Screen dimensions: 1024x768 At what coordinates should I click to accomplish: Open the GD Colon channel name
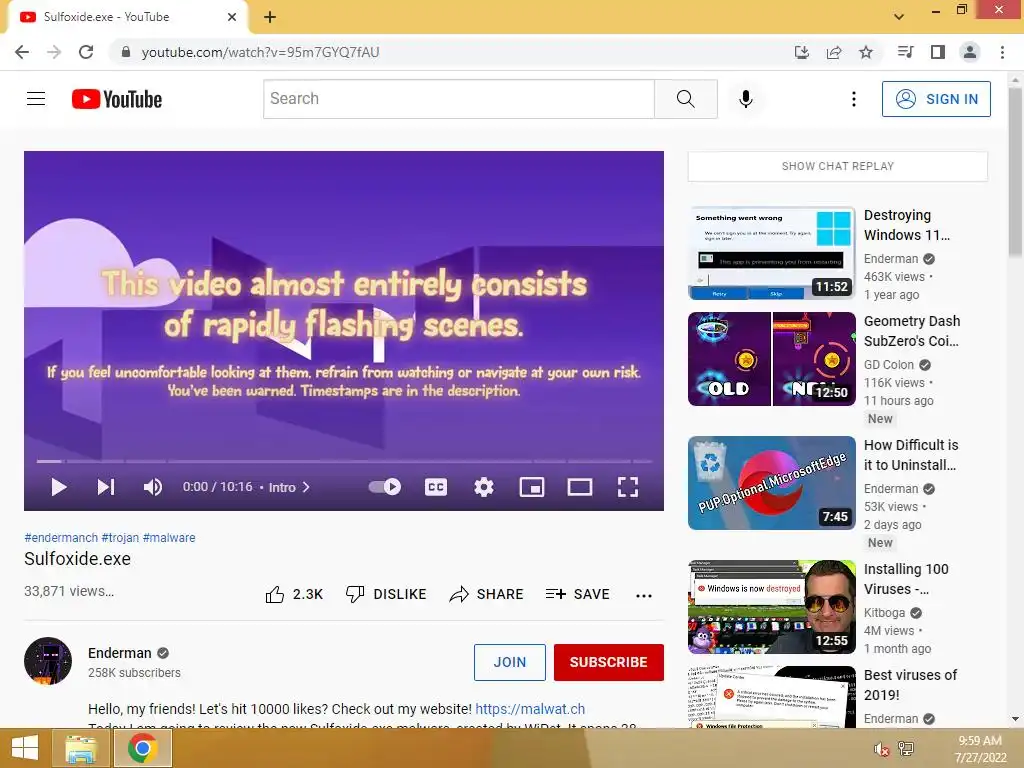[x=889, y=364]
